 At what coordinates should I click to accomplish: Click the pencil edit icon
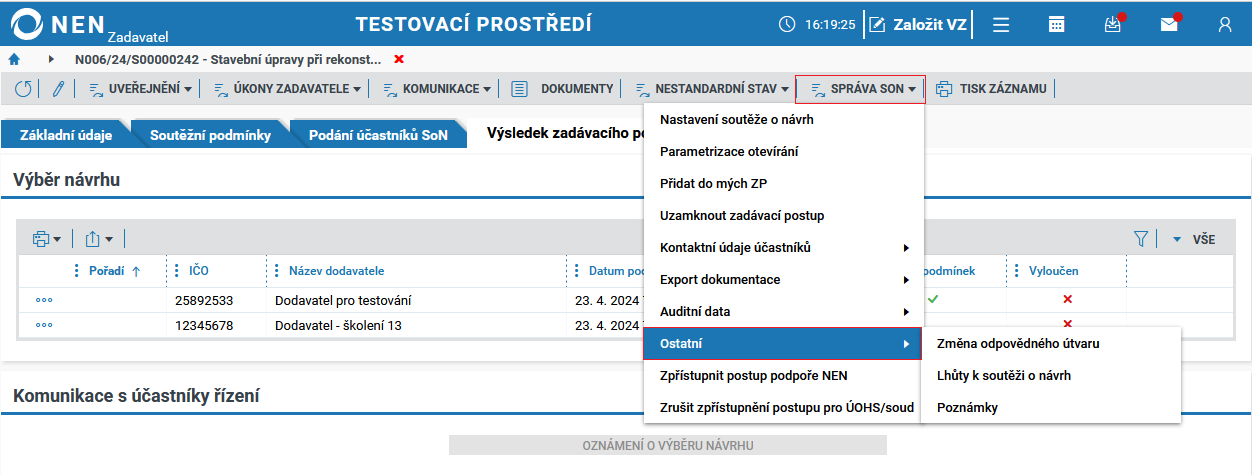(x=58, y=89)
